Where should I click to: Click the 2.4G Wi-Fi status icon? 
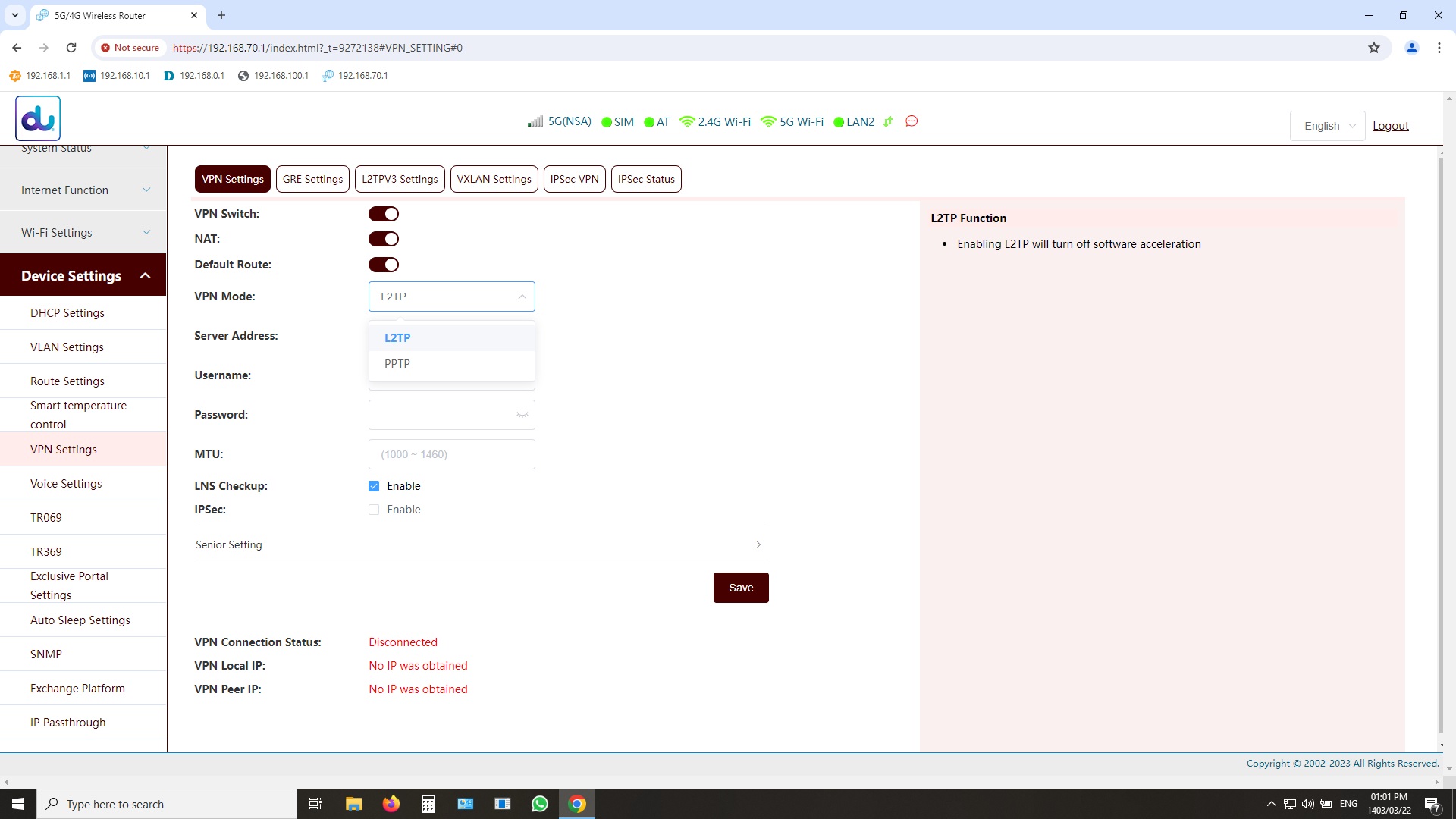(687, 121)
